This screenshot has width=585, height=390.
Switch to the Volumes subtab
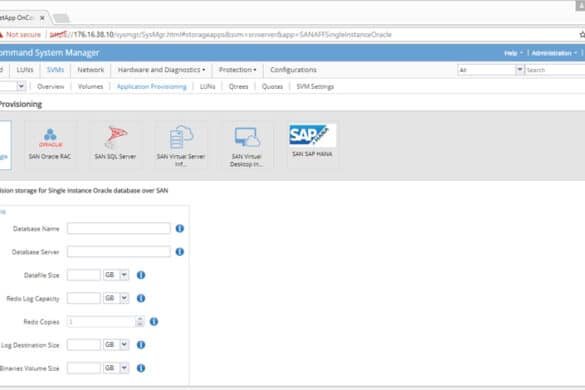coord(90,87)
